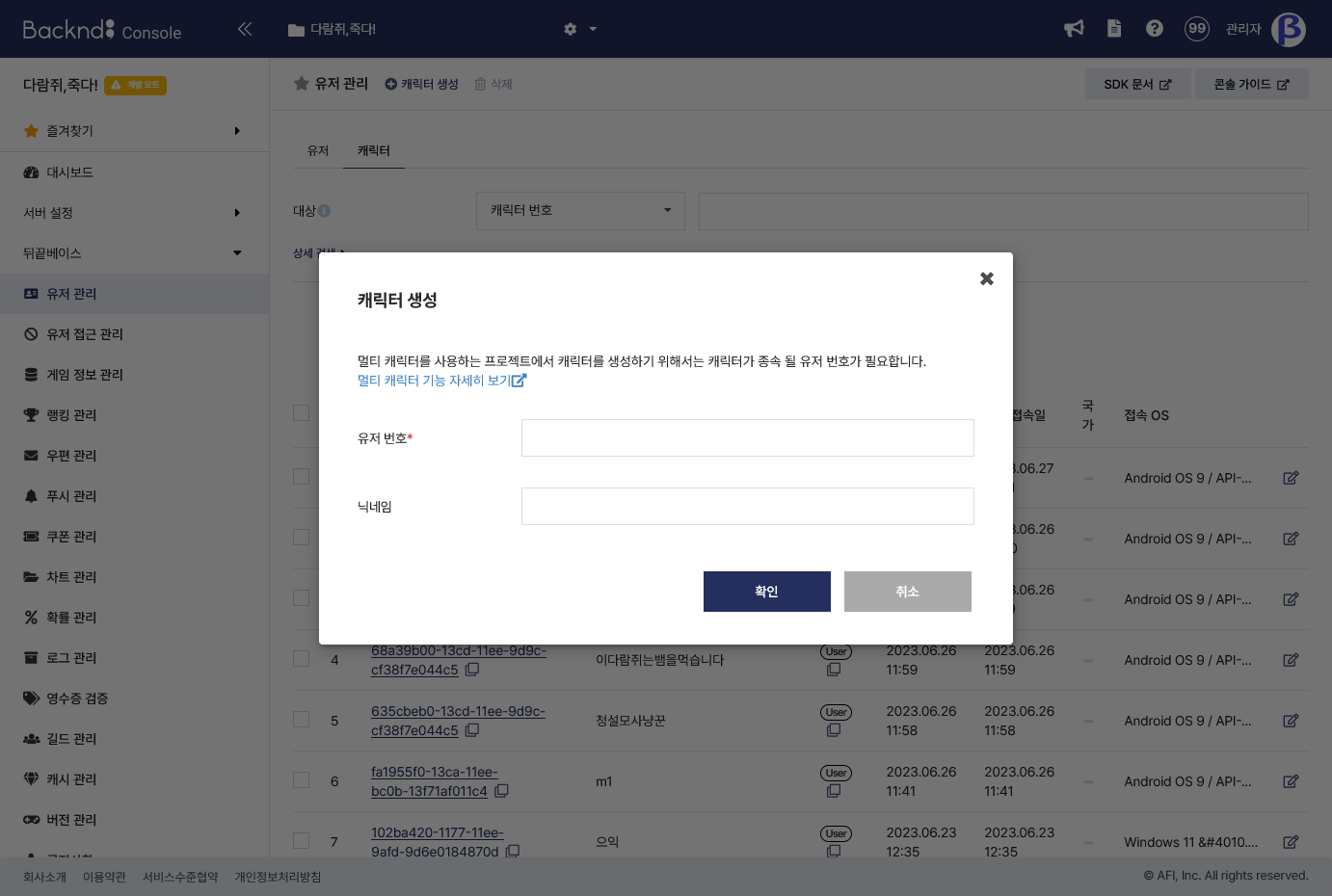
Task: Click the 99 notification badge
Action: coord(1197,29)
